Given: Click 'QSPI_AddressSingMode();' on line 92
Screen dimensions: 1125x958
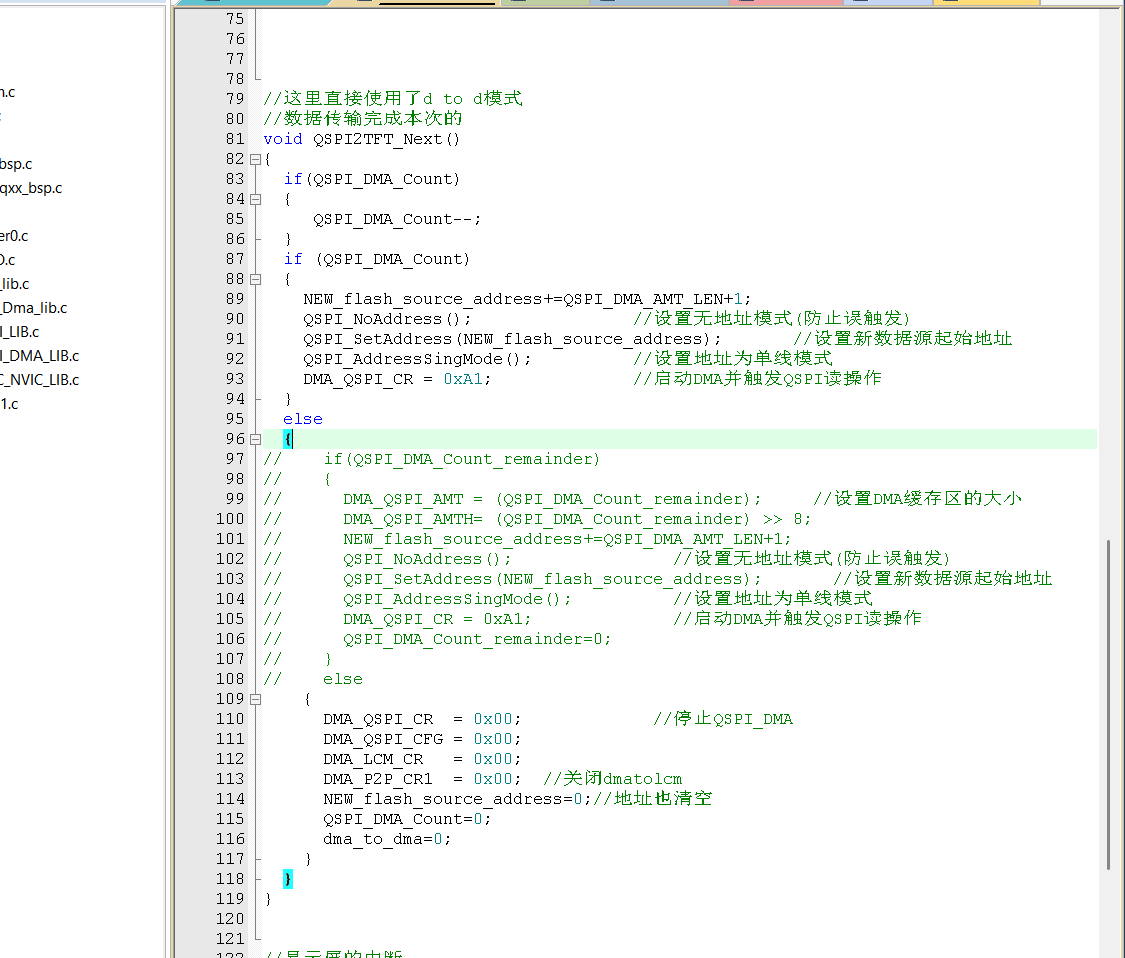Looking at the screenshot, I should click(x=417, y=359).
